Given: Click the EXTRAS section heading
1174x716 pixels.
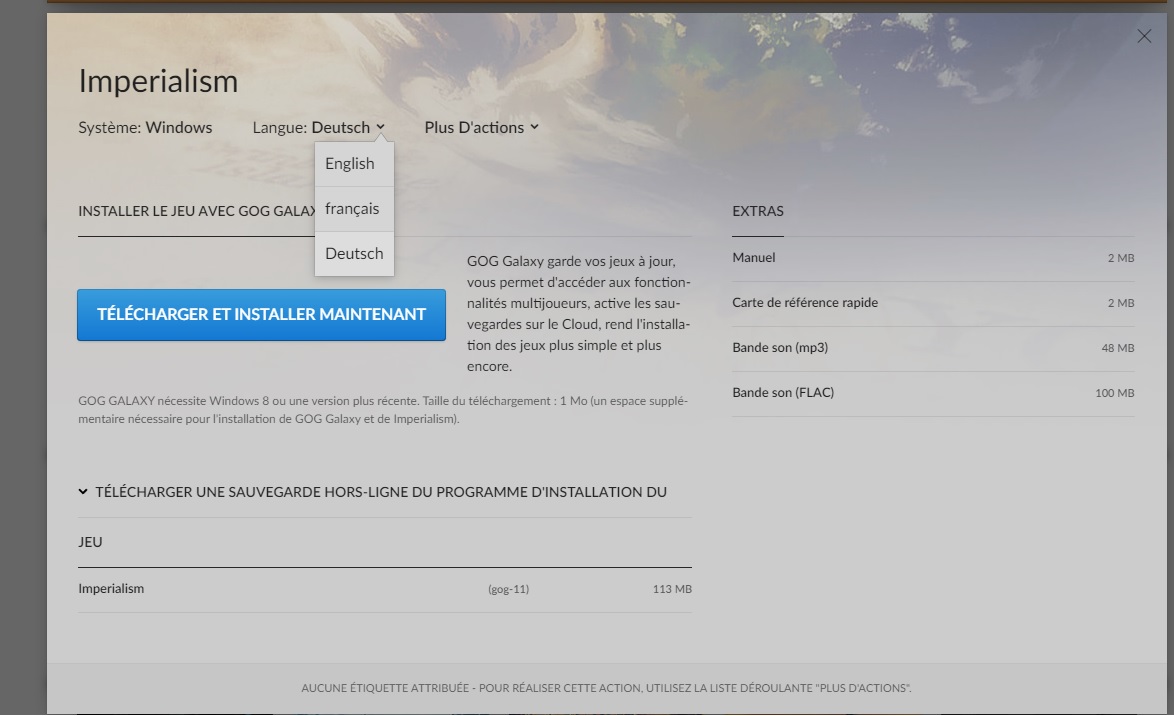Looking at the screenshot, I should click(758, 211).
